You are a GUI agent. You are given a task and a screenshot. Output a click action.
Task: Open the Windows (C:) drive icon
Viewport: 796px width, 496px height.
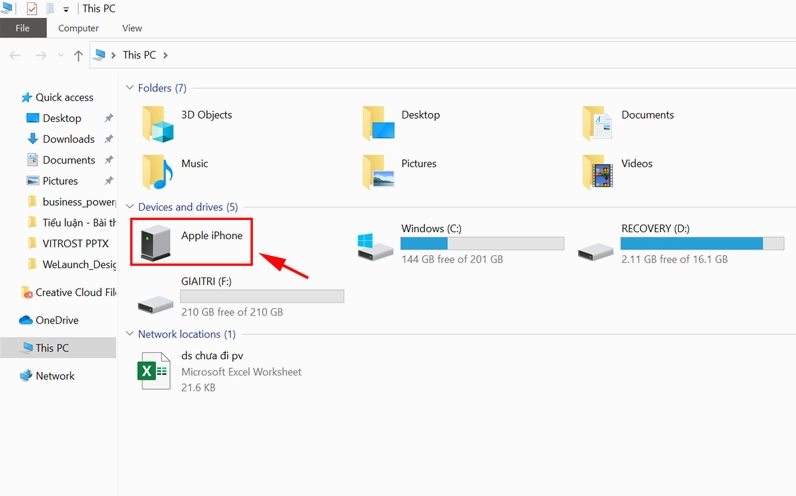(x=377, y=245)
